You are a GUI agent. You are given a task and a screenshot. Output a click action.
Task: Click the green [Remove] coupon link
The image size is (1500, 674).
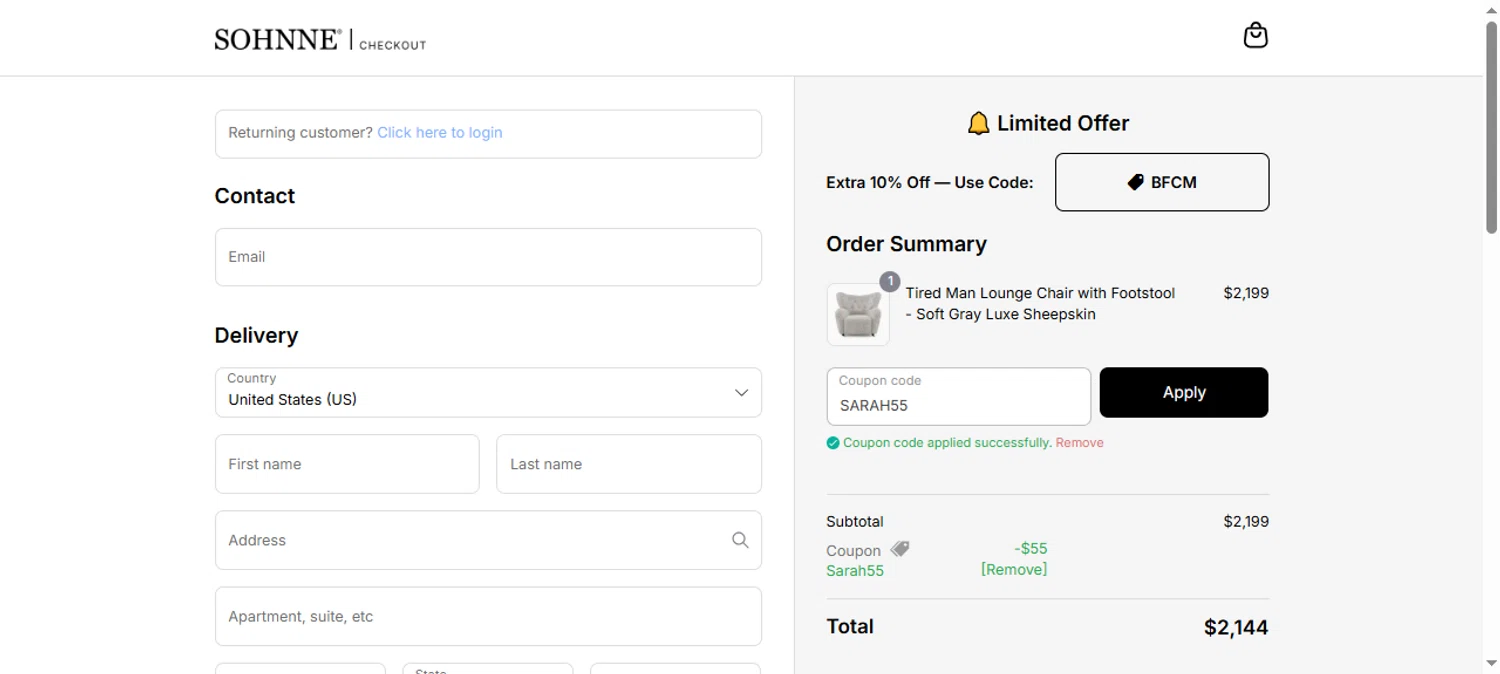pos(1014,570)
